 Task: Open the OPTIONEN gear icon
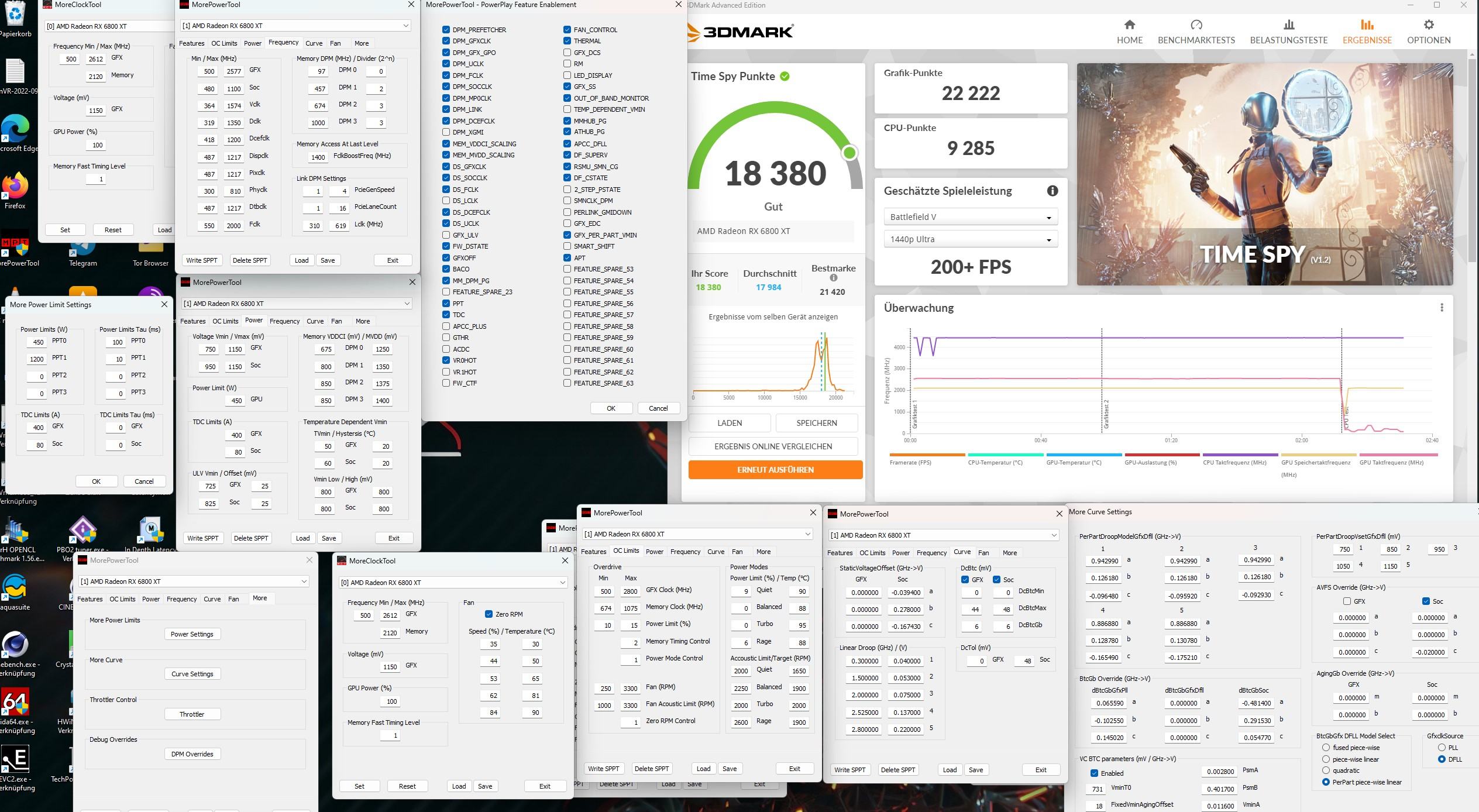pos(1429,25)
